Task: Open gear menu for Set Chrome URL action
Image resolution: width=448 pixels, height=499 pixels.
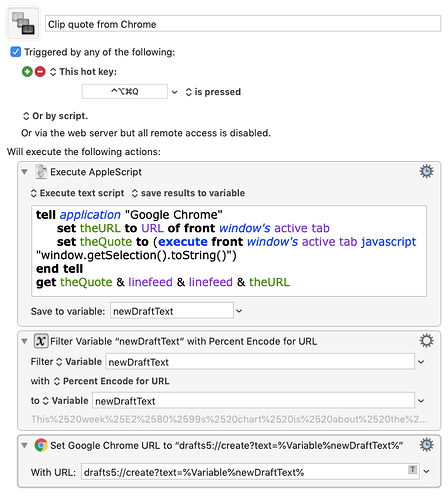Action: (426, 445)
